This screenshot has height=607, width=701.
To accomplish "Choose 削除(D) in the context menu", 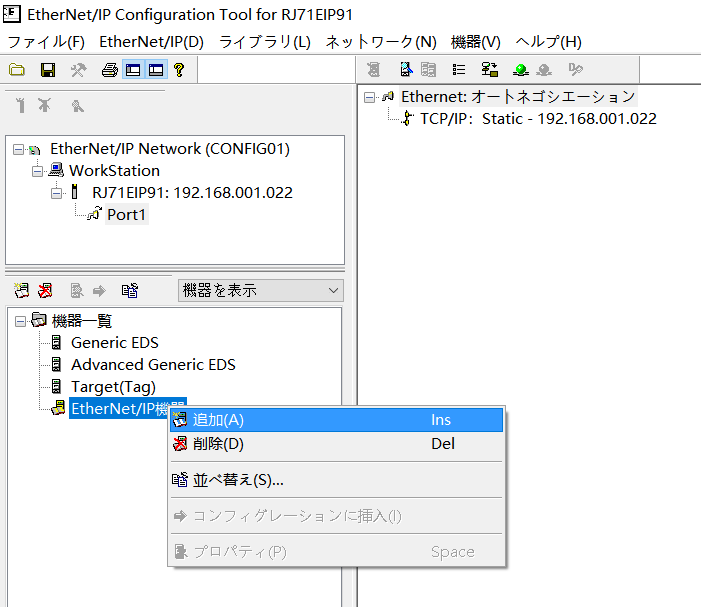I will 337,444.
